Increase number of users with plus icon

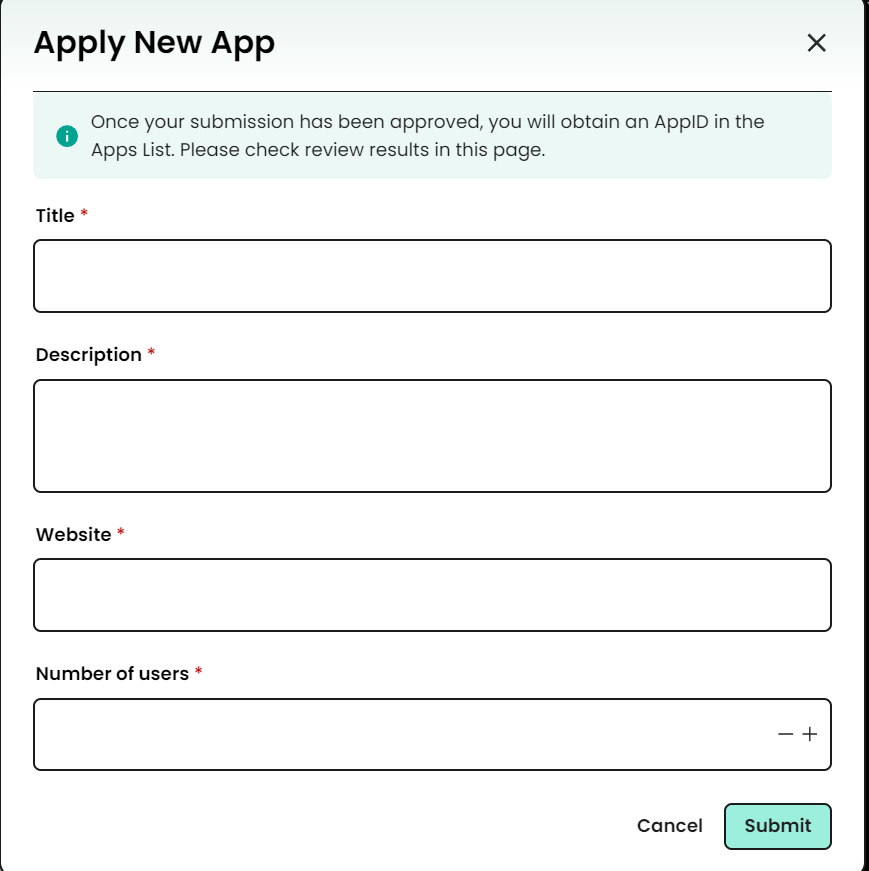(x=810, y=735)
